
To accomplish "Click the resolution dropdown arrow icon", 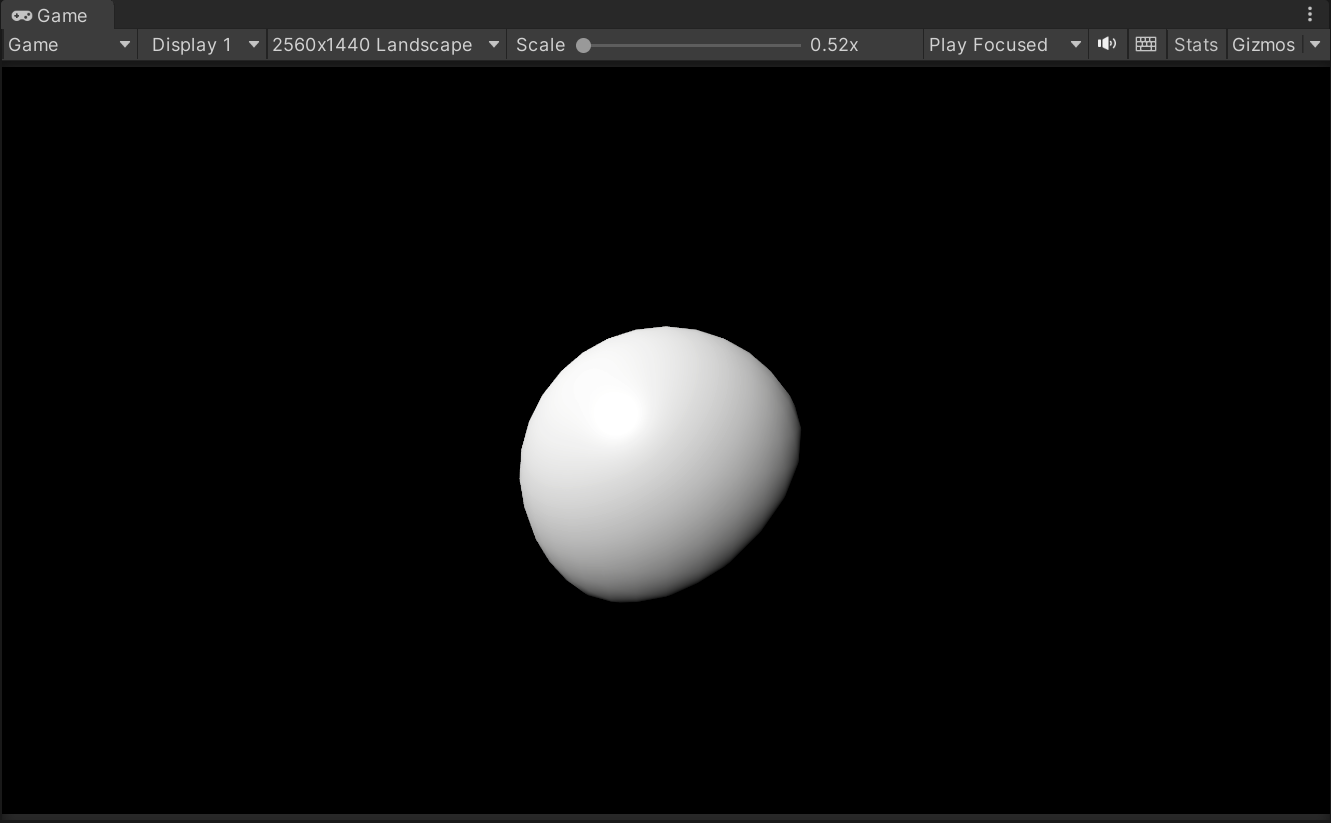I will tap(493, 44).
